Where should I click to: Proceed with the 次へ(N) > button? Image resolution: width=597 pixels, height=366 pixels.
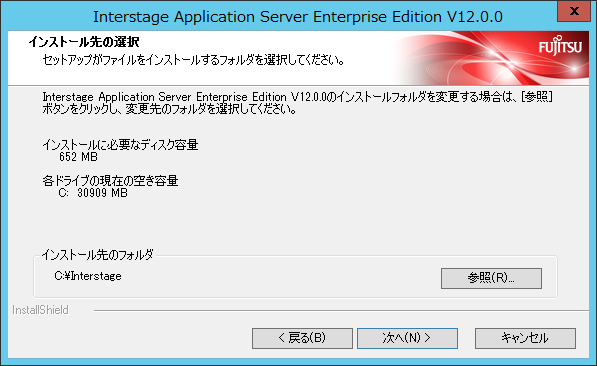(407, 338)
